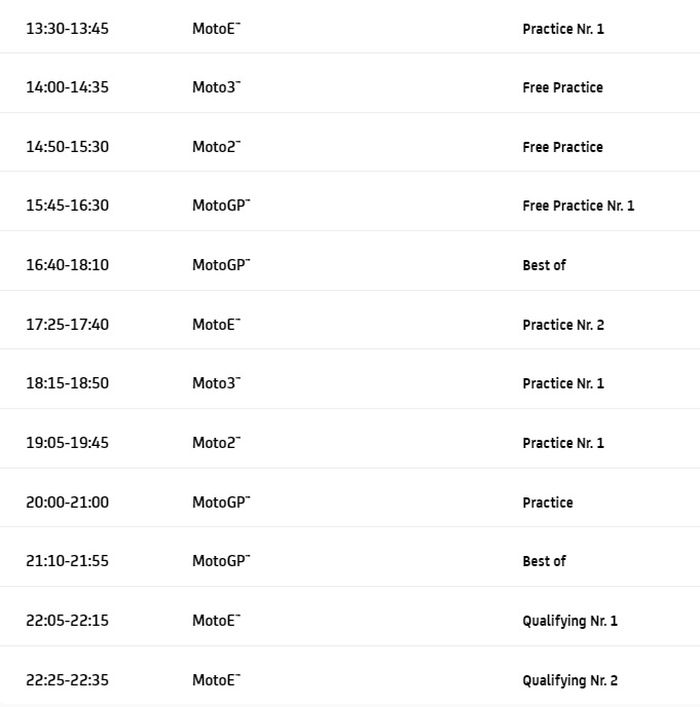Open MotoE Practice Nr. 2 session
The image size is (700, 707).
click(x=563, y=325)
